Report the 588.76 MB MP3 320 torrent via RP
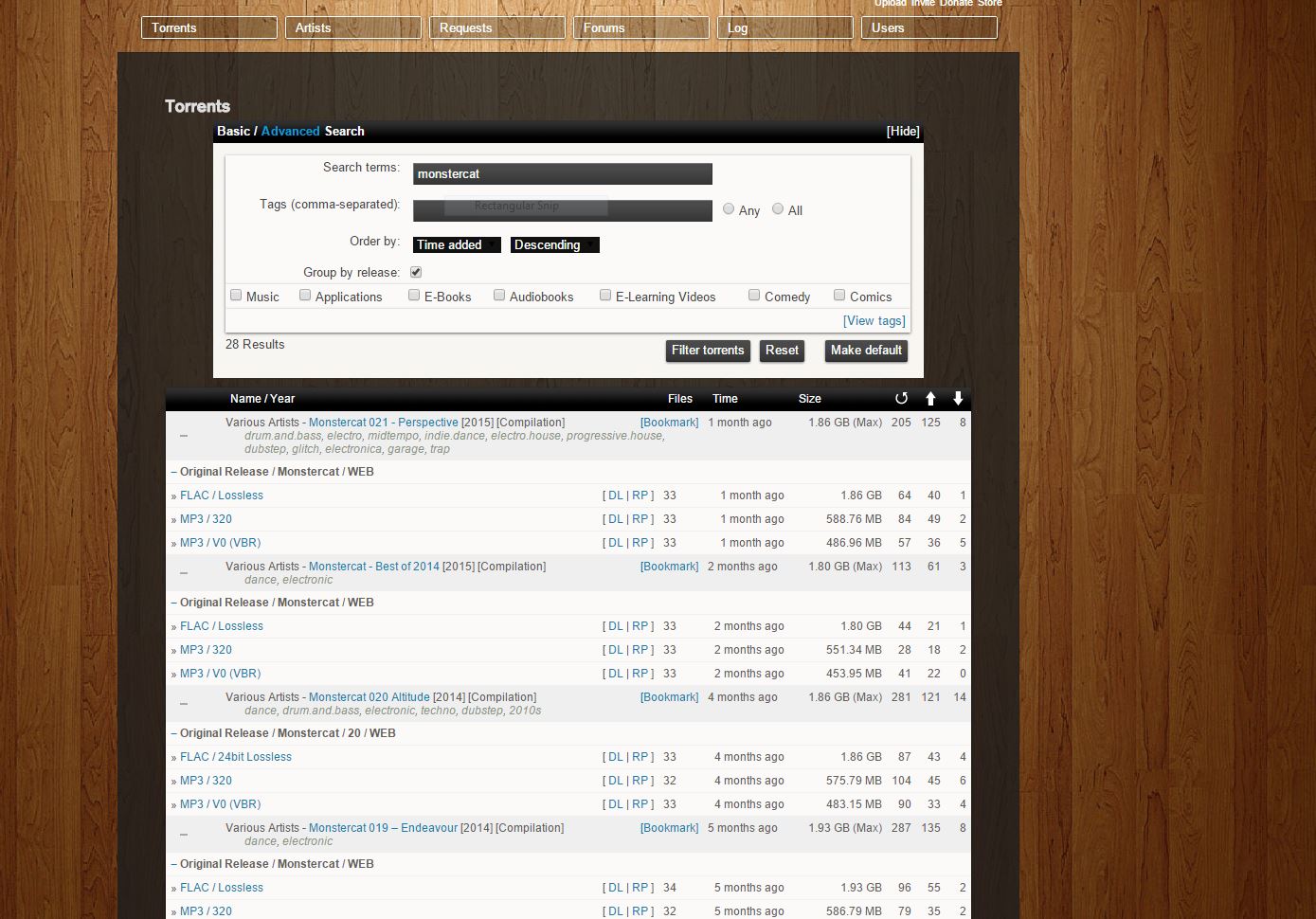Screen dimensions: 1316x919 point(640,519)
